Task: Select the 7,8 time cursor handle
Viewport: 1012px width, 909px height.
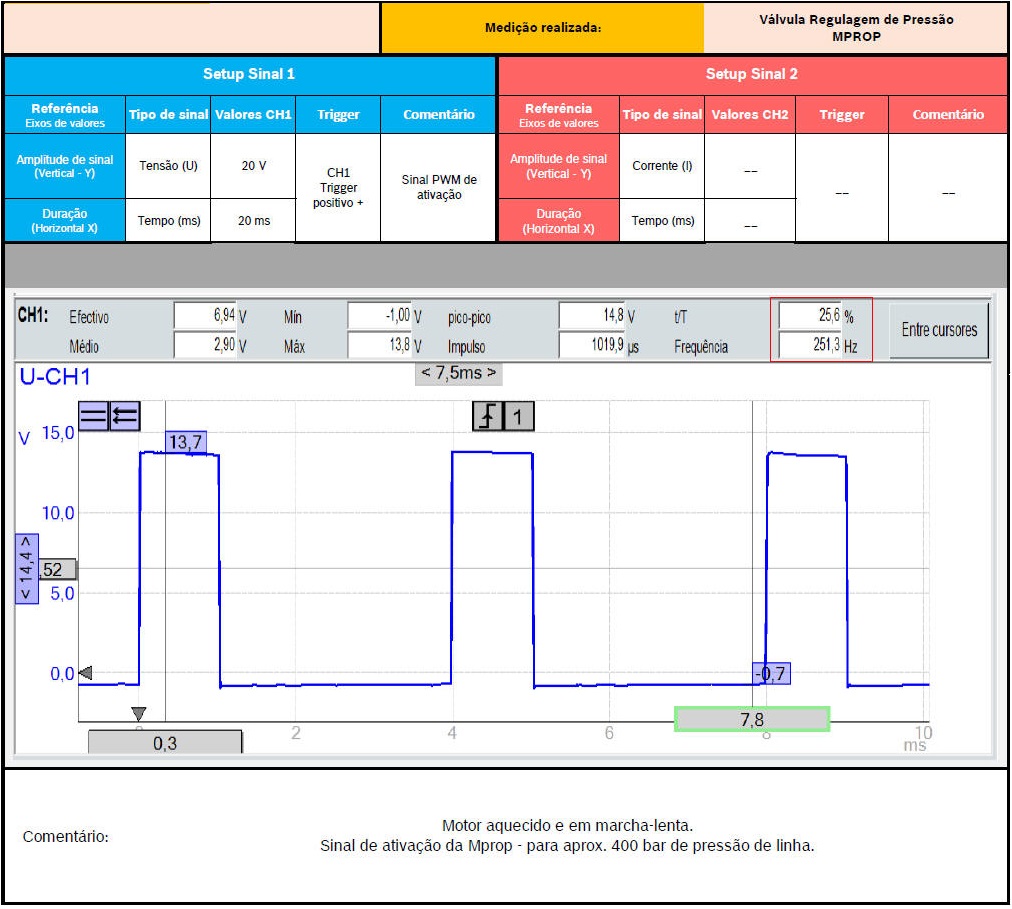Action: [752, 720]
